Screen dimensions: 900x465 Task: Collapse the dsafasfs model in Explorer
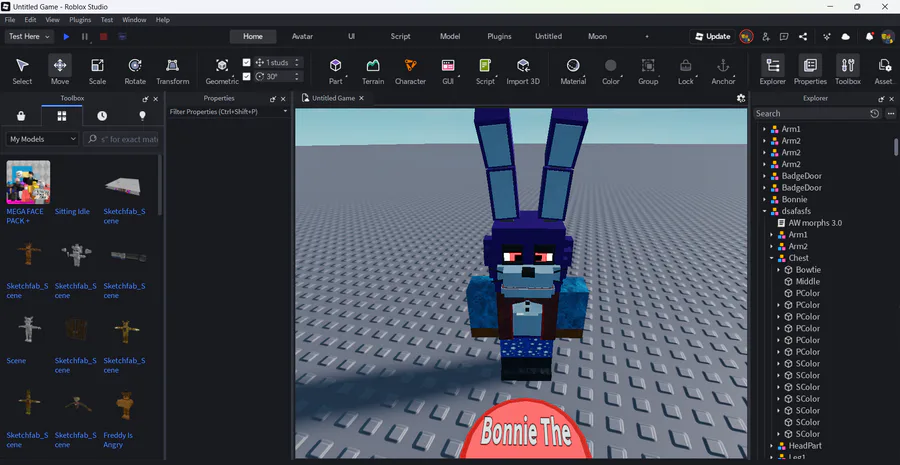click(765, 211)
